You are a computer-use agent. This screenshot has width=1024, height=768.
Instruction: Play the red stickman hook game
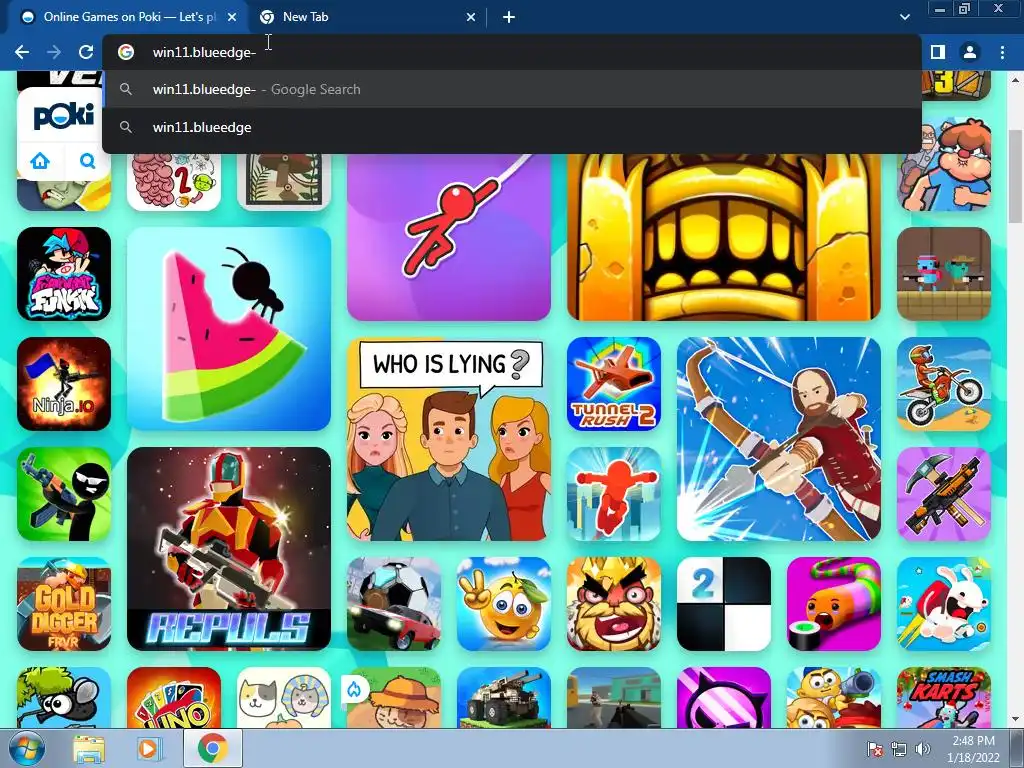tap(449, 237)
